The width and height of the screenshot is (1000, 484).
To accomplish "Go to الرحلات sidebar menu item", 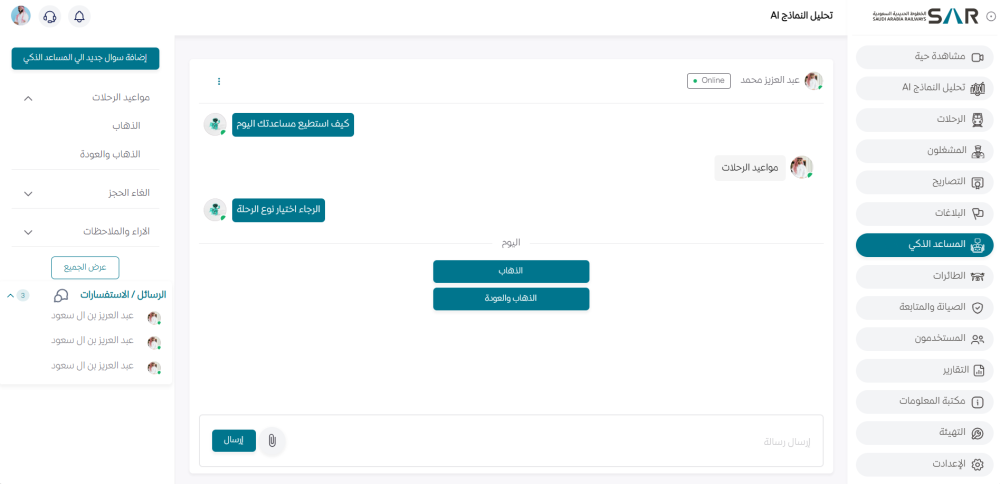I will point(924,119).
